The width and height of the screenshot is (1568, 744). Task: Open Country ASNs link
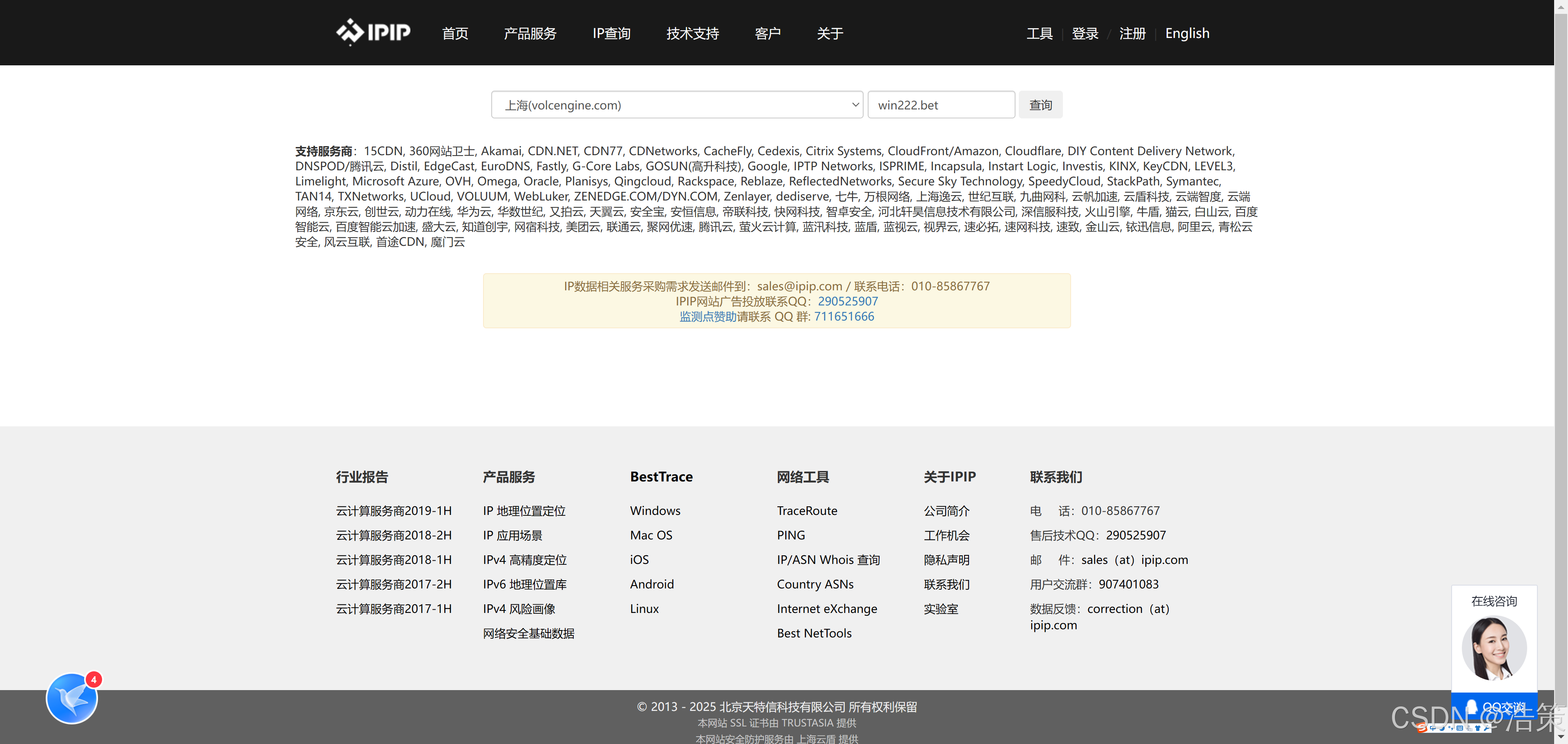point(815,584)
